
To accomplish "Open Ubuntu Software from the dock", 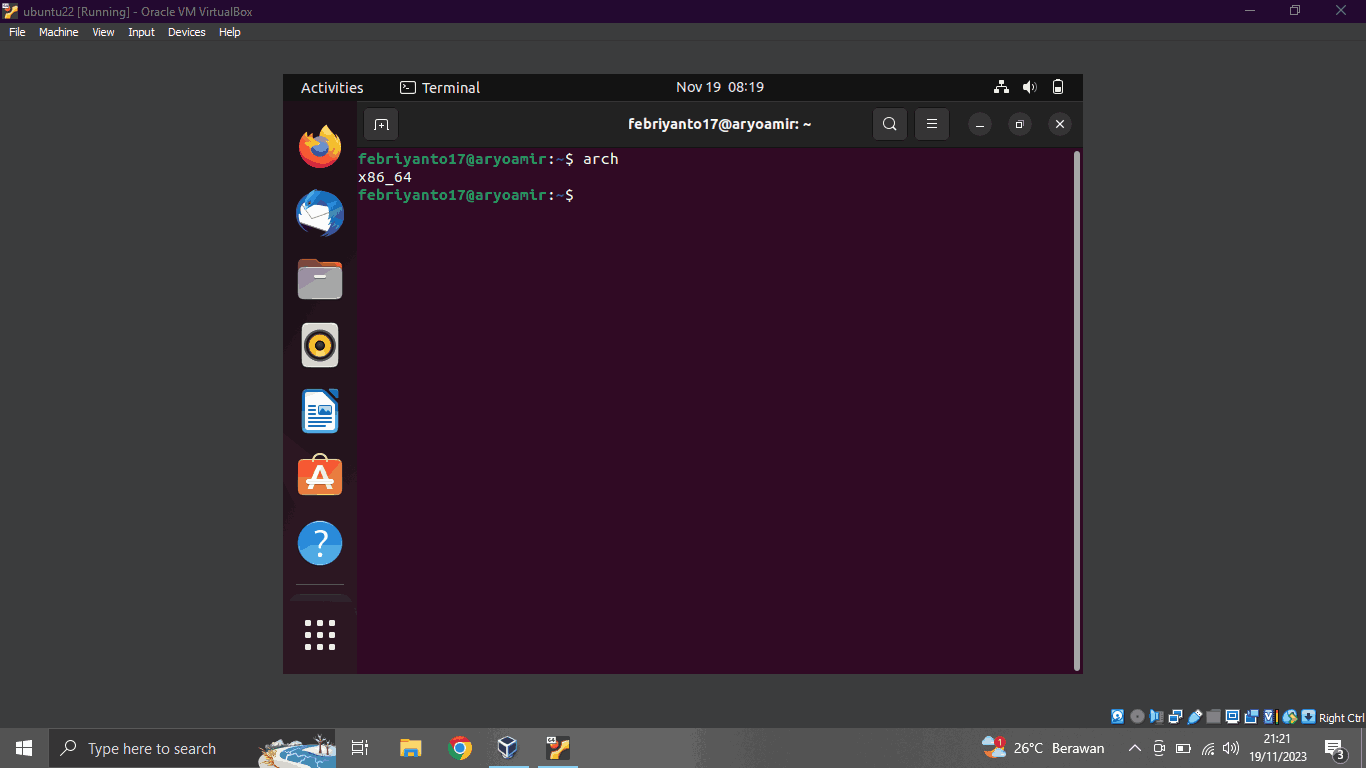I will (x=320, y=477).
